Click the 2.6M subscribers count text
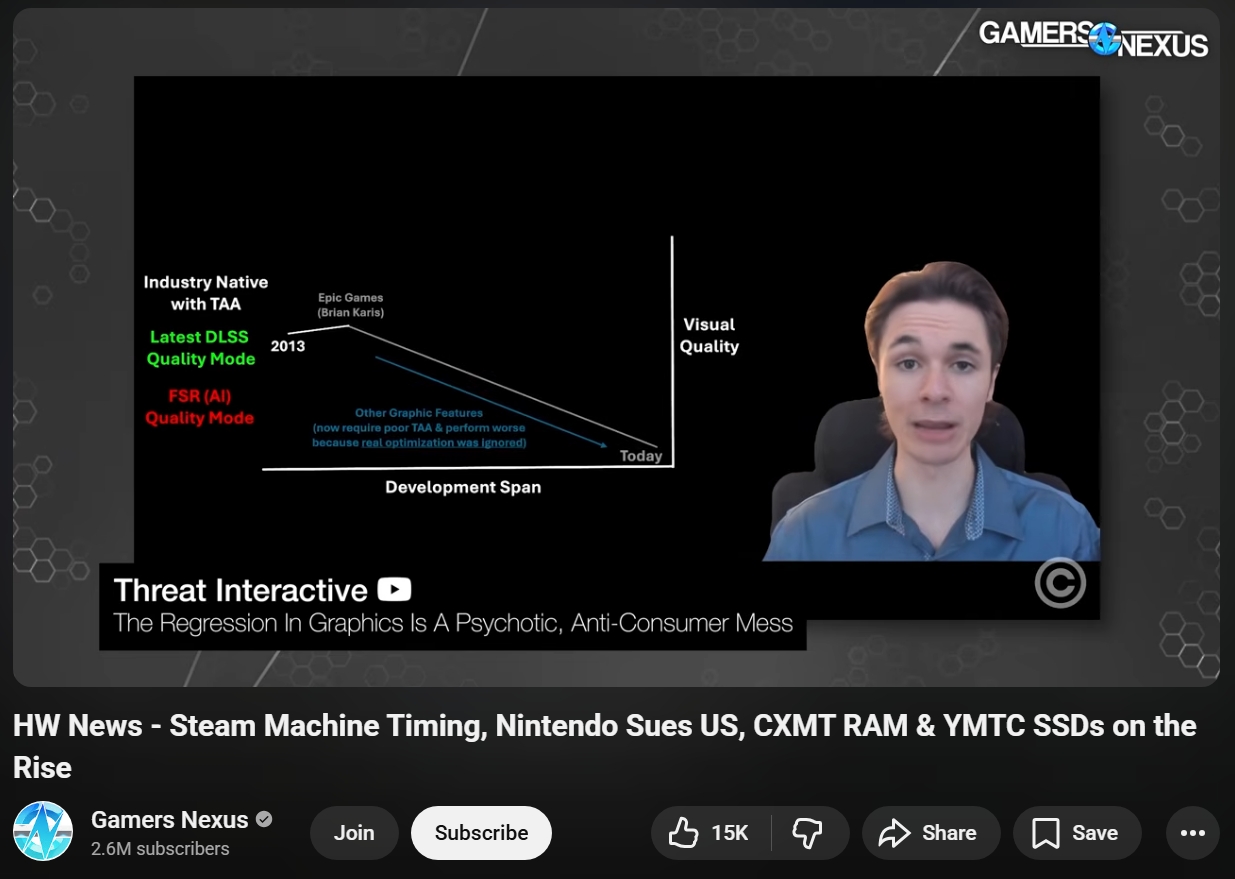The width and height of the screenshot is (1235, 879). [x=160, y=849]
